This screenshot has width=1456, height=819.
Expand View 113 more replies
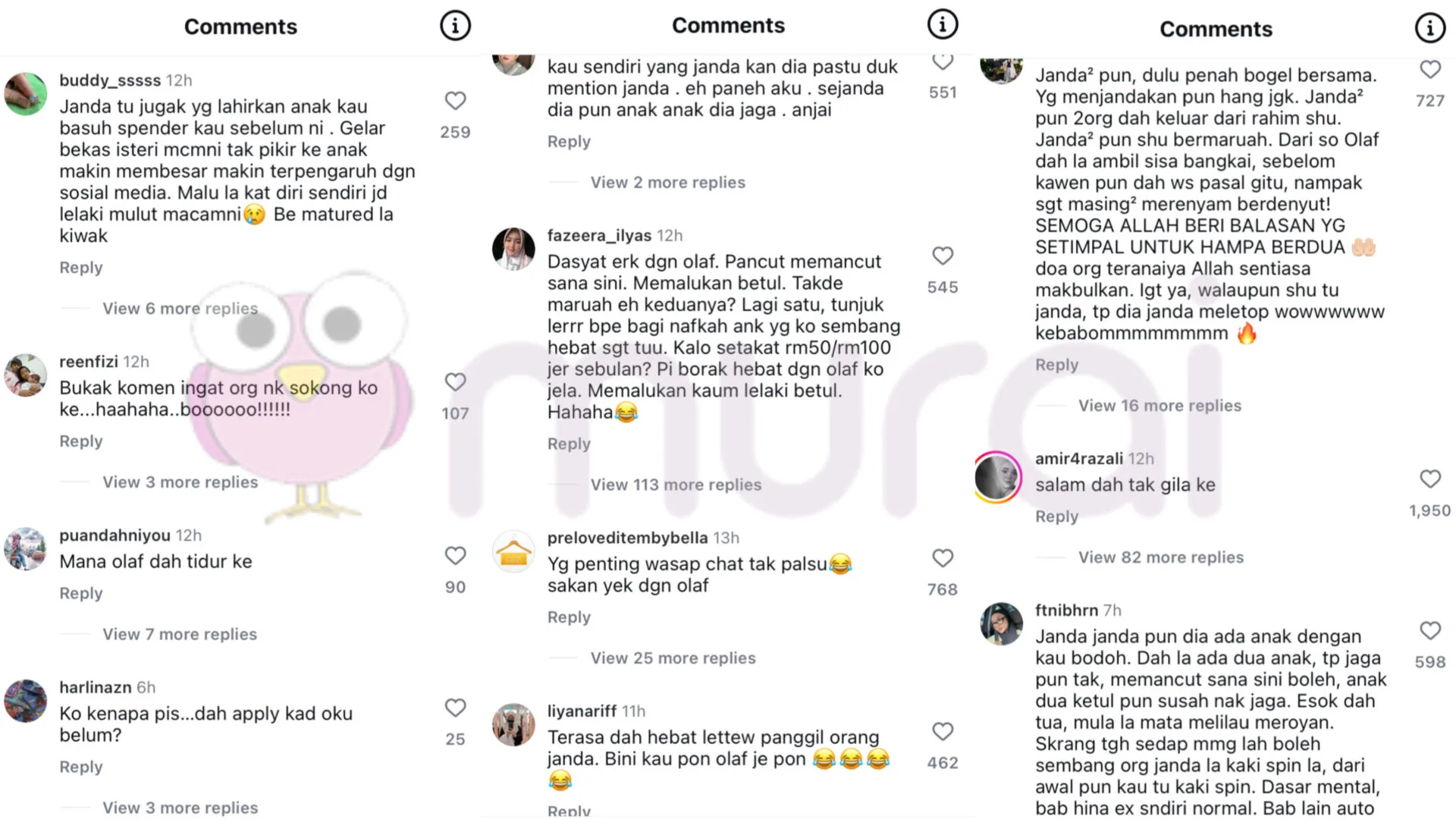[676, 485]
